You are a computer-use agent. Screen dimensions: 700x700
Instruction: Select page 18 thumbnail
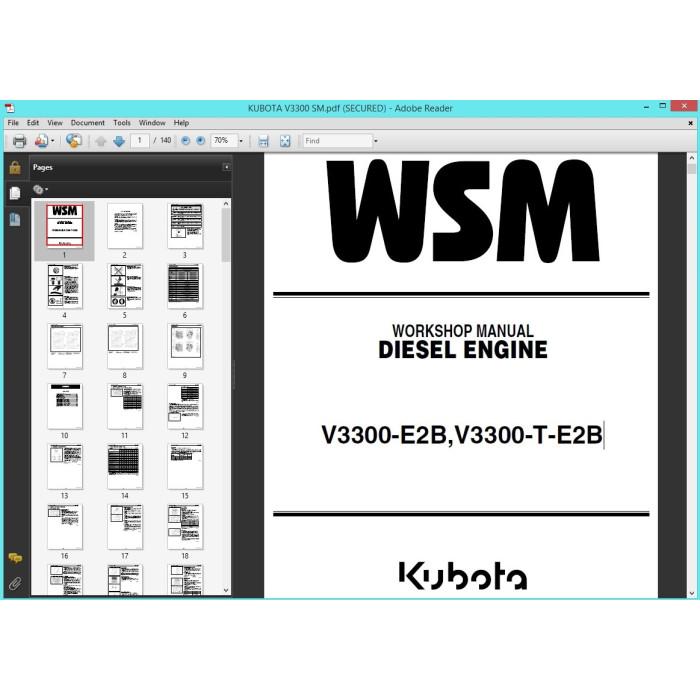click(185, 527)
